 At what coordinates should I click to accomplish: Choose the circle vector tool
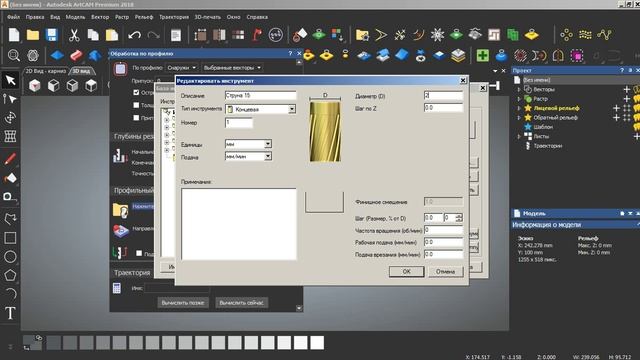point(10,256)
